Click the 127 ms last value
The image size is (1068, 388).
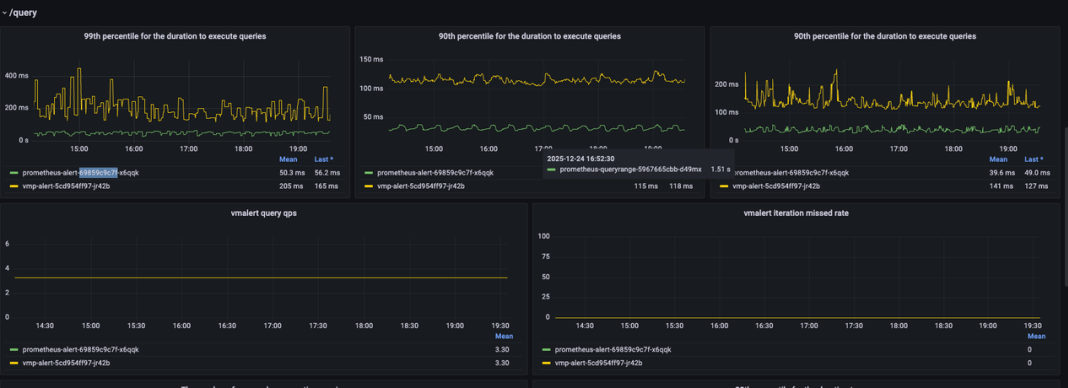click(1035, 186)
